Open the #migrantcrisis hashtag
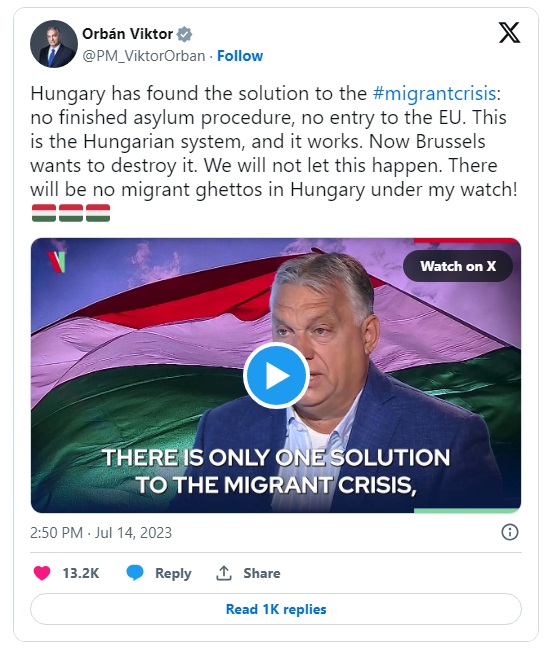The width and height of the screenshot is (557, 659). tap(434, 93)
